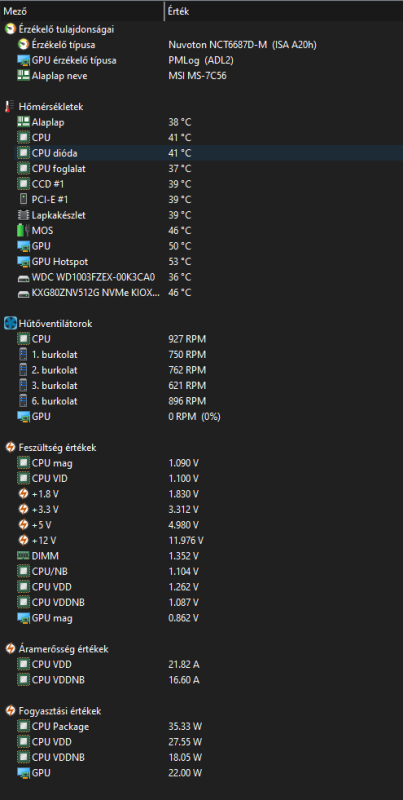Select the PCI-E #1 slot icon
Screen dimensions: 403x800
23,199
